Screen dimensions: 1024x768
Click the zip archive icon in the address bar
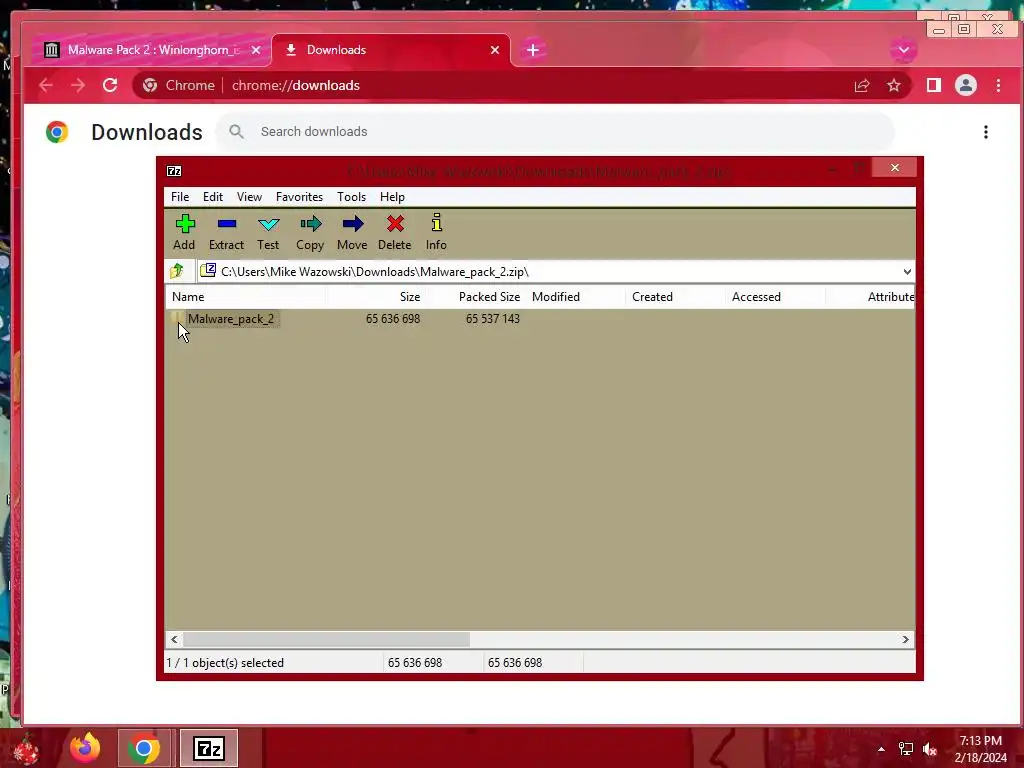click(x=208, y=270)
